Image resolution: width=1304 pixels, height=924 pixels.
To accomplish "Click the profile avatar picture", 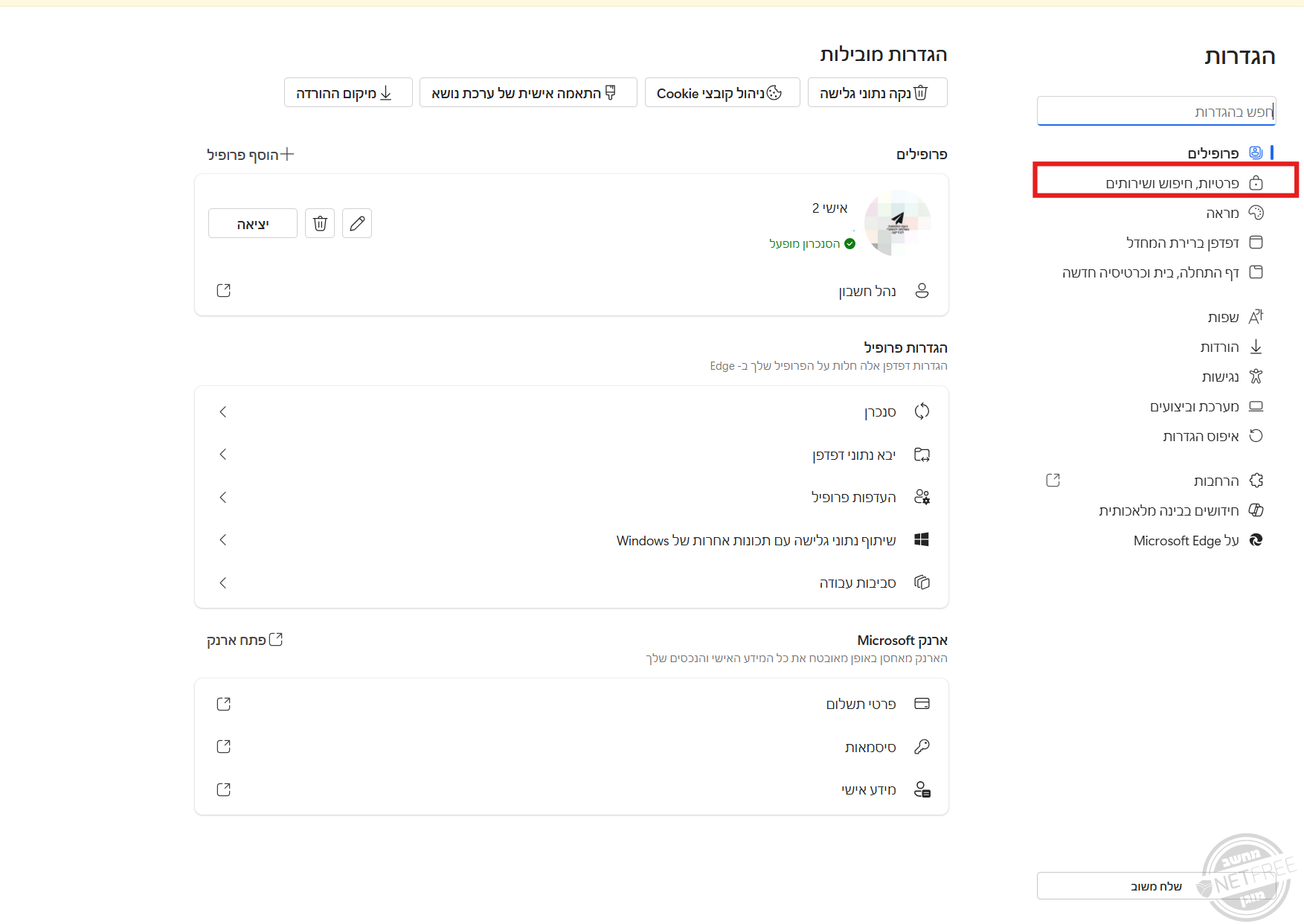I will 897,223.
